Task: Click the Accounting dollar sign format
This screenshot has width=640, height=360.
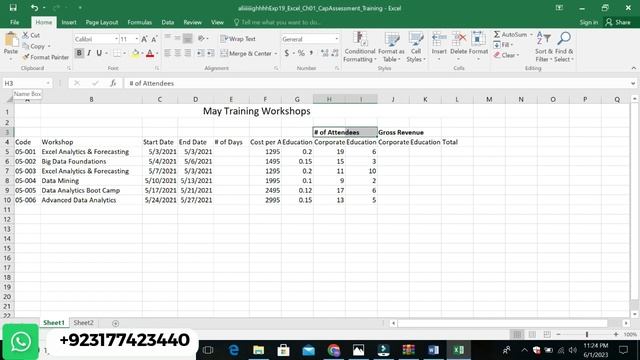Action: coord(287,53)
